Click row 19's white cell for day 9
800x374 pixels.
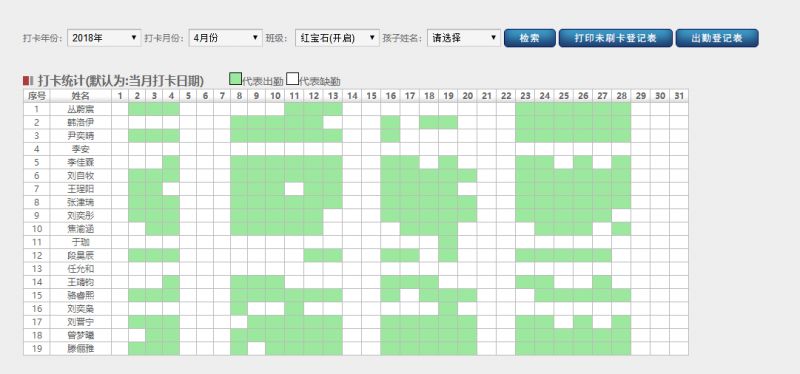(x=257, y=348)
